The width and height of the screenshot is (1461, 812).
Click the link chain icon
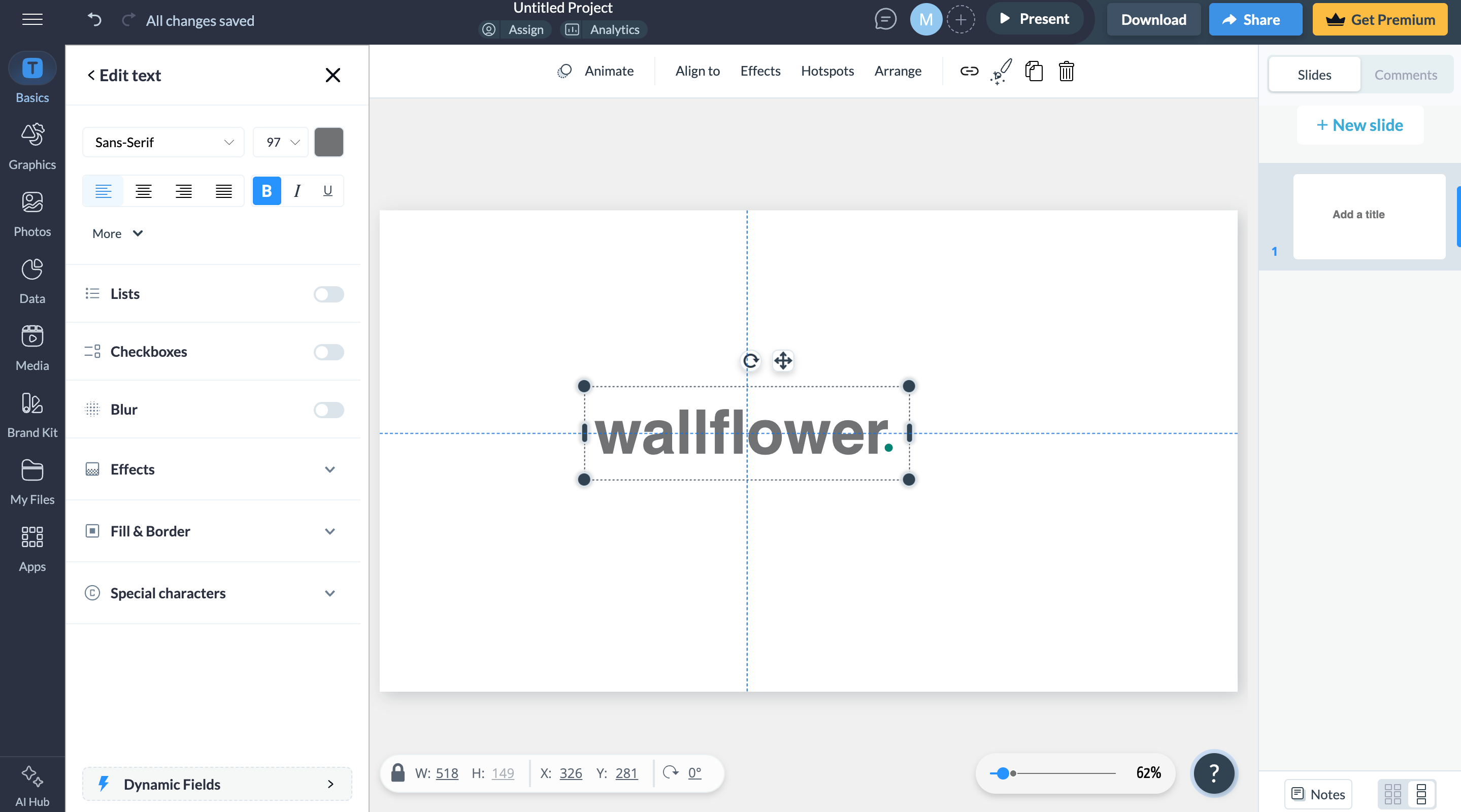click(x=969, y=71)
